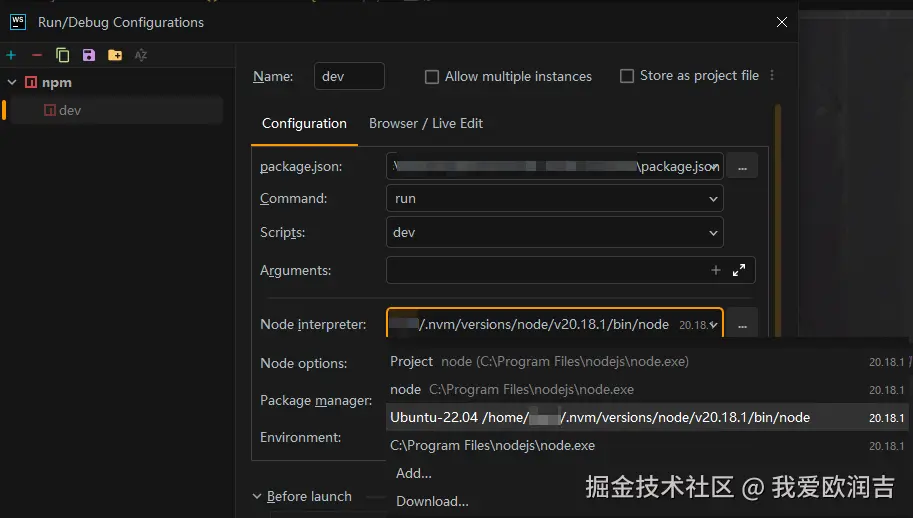Click the settings panel vertical scrollbar
The width and height of the screenshot is (913, 518).
(778, 221)
